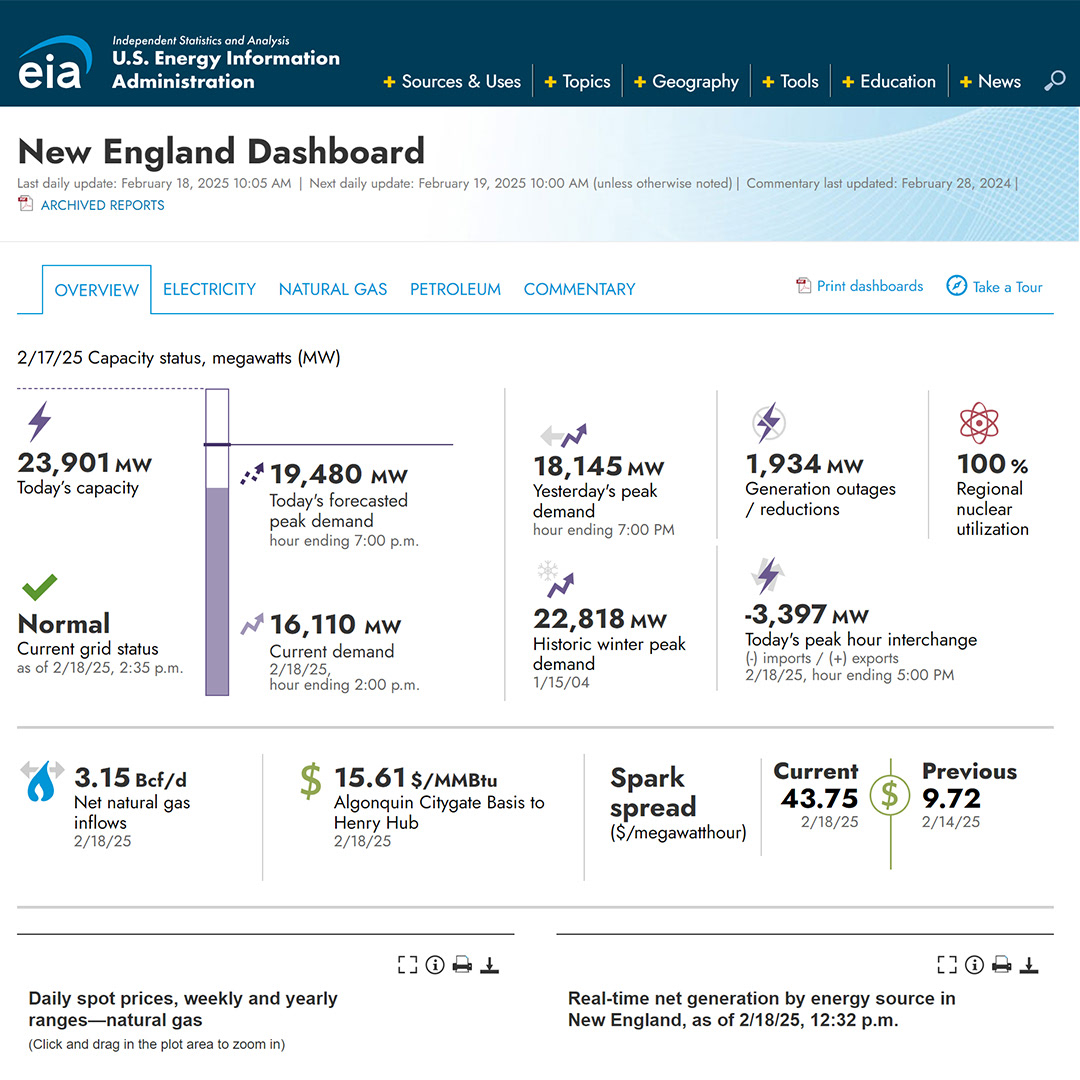This screenshot has width=1080, height=1080.
Task: Click the compass icon for Take a Tour
Action: 956,286
